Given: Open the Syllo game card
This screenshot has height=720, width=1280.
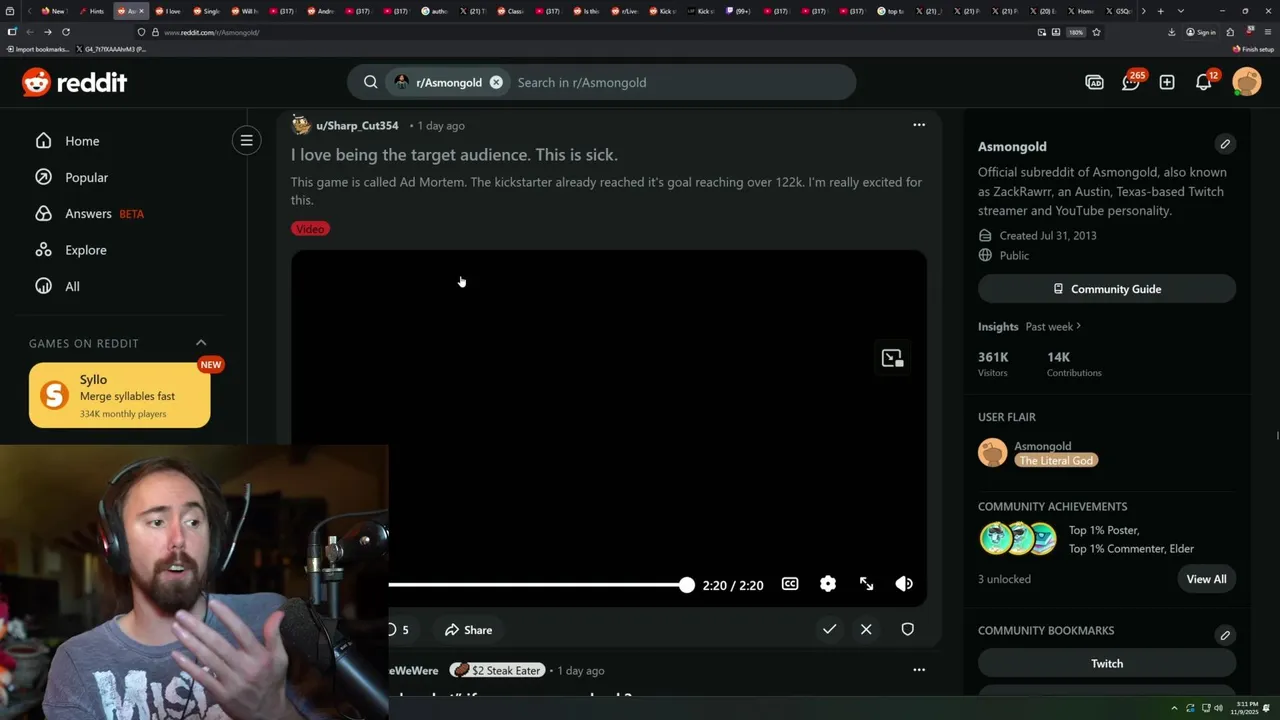Looking at the screenshot, I should pyautogui.click(x=120, y=395).
